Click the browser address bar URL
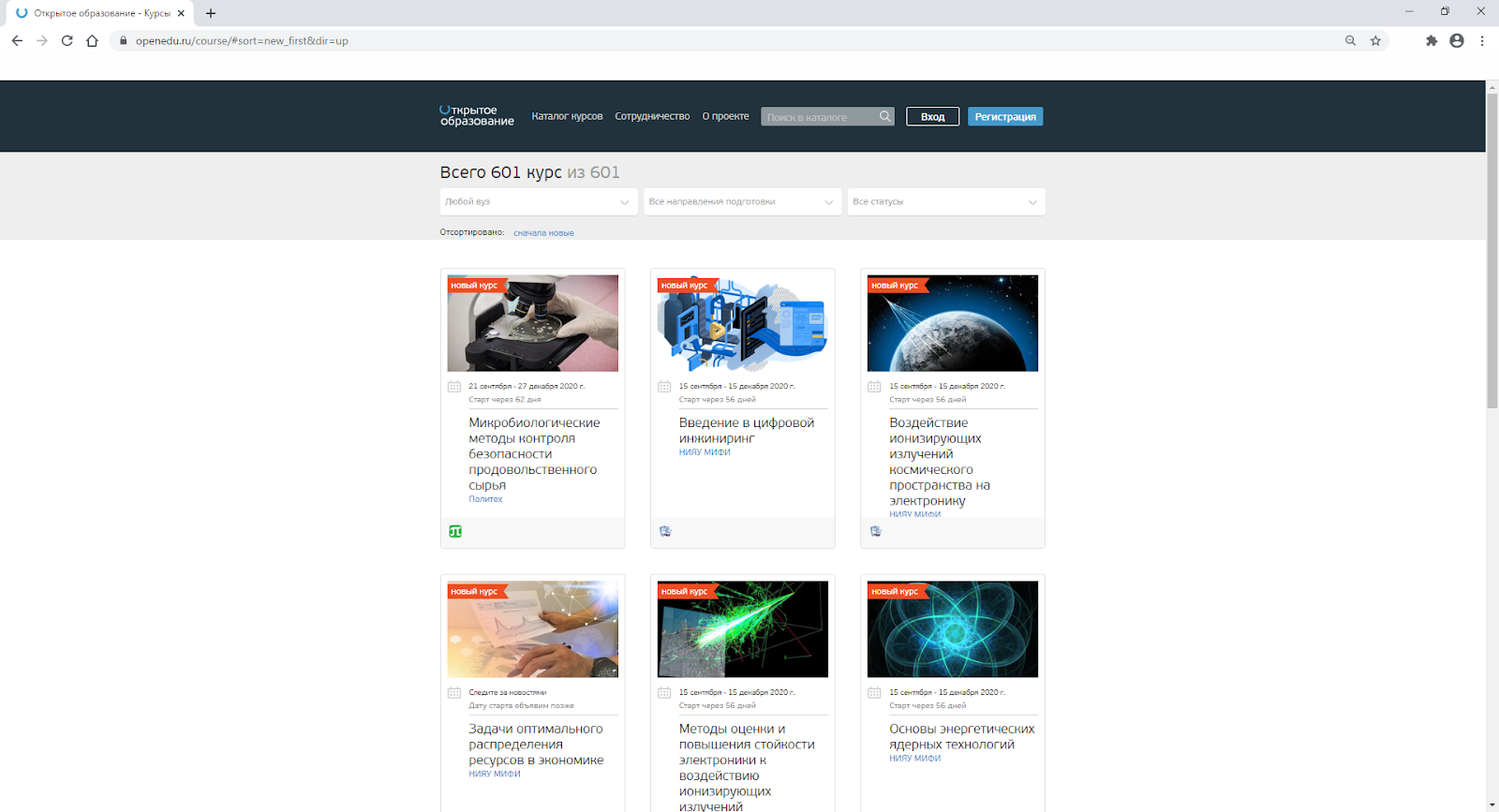 tap(242, 41)
